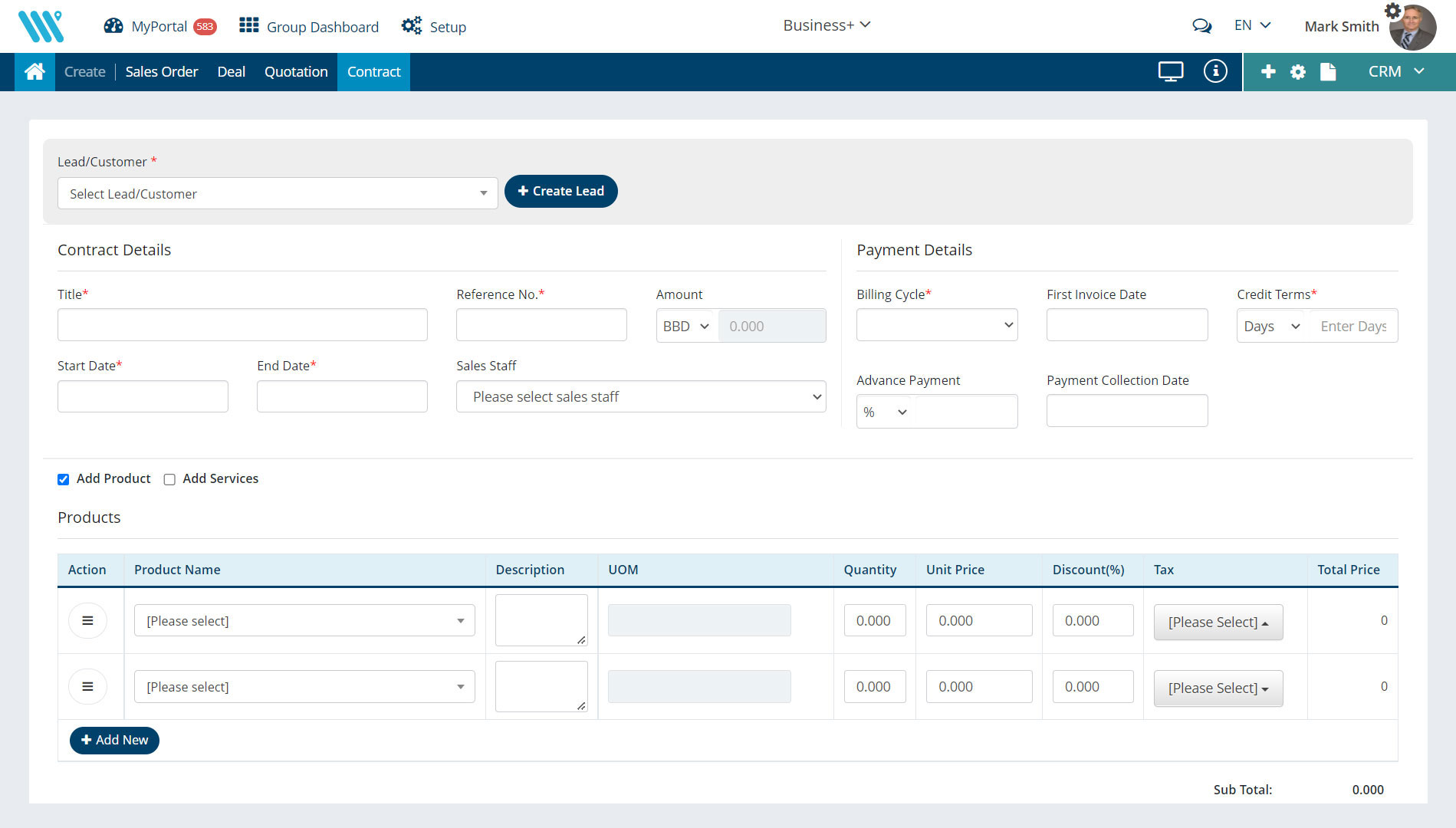Click the home icon in navigation bar
Viewport: 1456px width, 828px height.
pyautogui.click(x=35, y=71)
